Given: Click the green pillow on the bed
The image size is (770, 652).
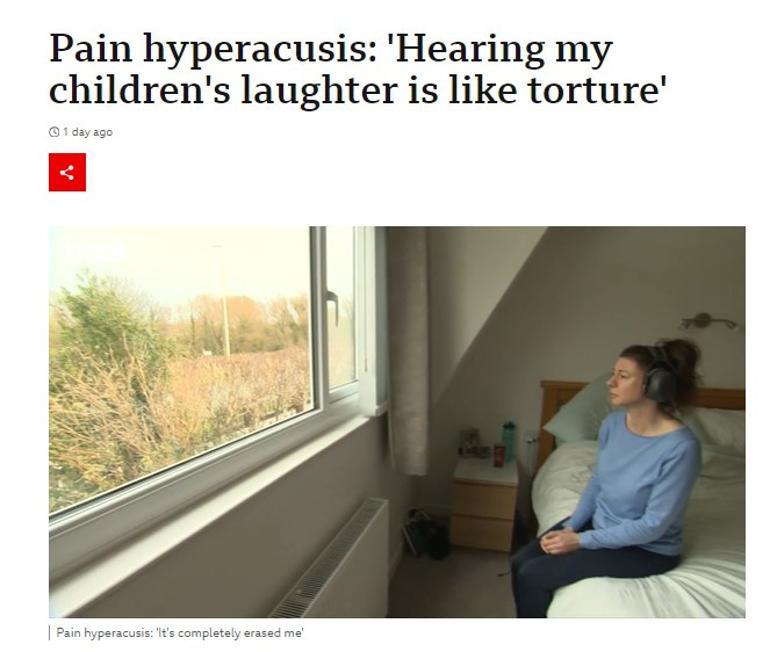Looking at the screenshot, I should 577,413.
